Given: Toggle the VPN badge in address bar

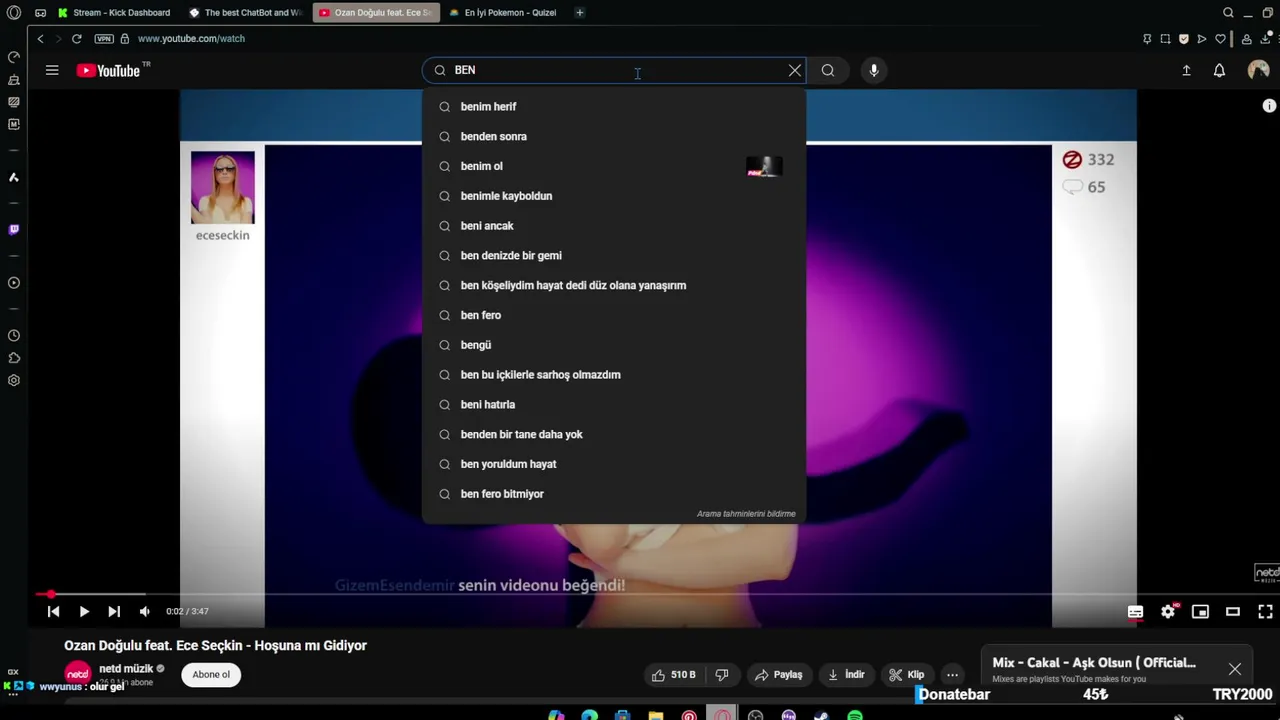Looking at the screenshot, I should coord(104,39).
